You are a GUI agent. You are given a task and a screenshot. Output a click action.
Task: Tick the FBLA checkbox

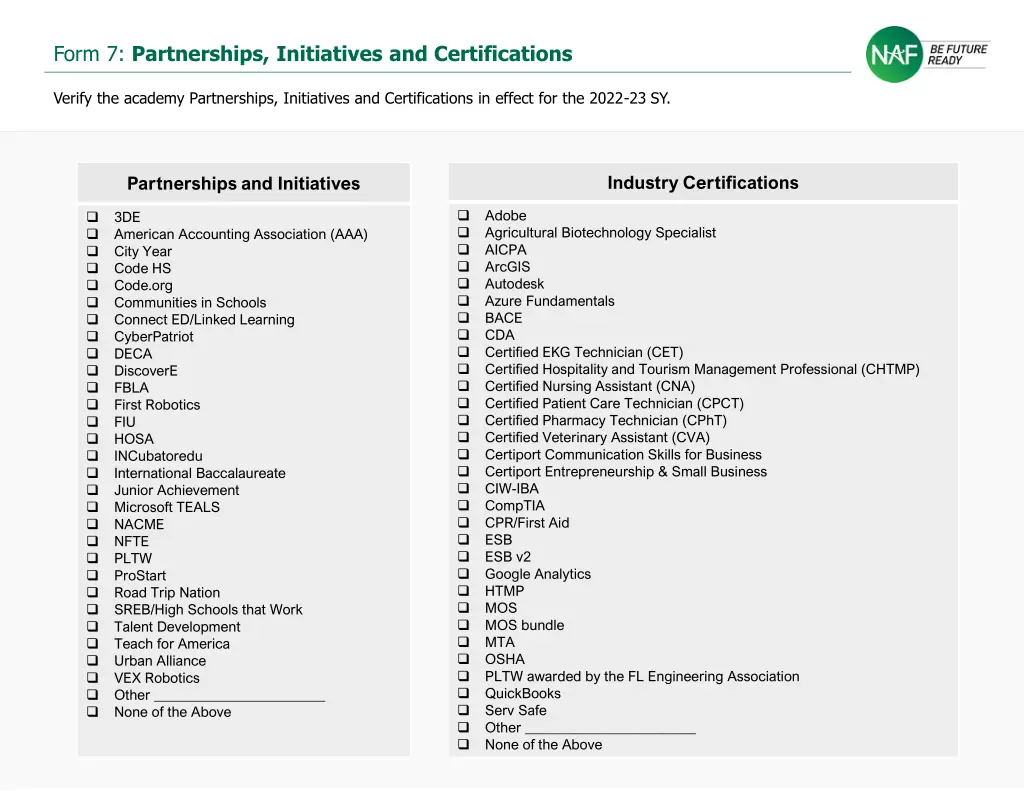93,387
